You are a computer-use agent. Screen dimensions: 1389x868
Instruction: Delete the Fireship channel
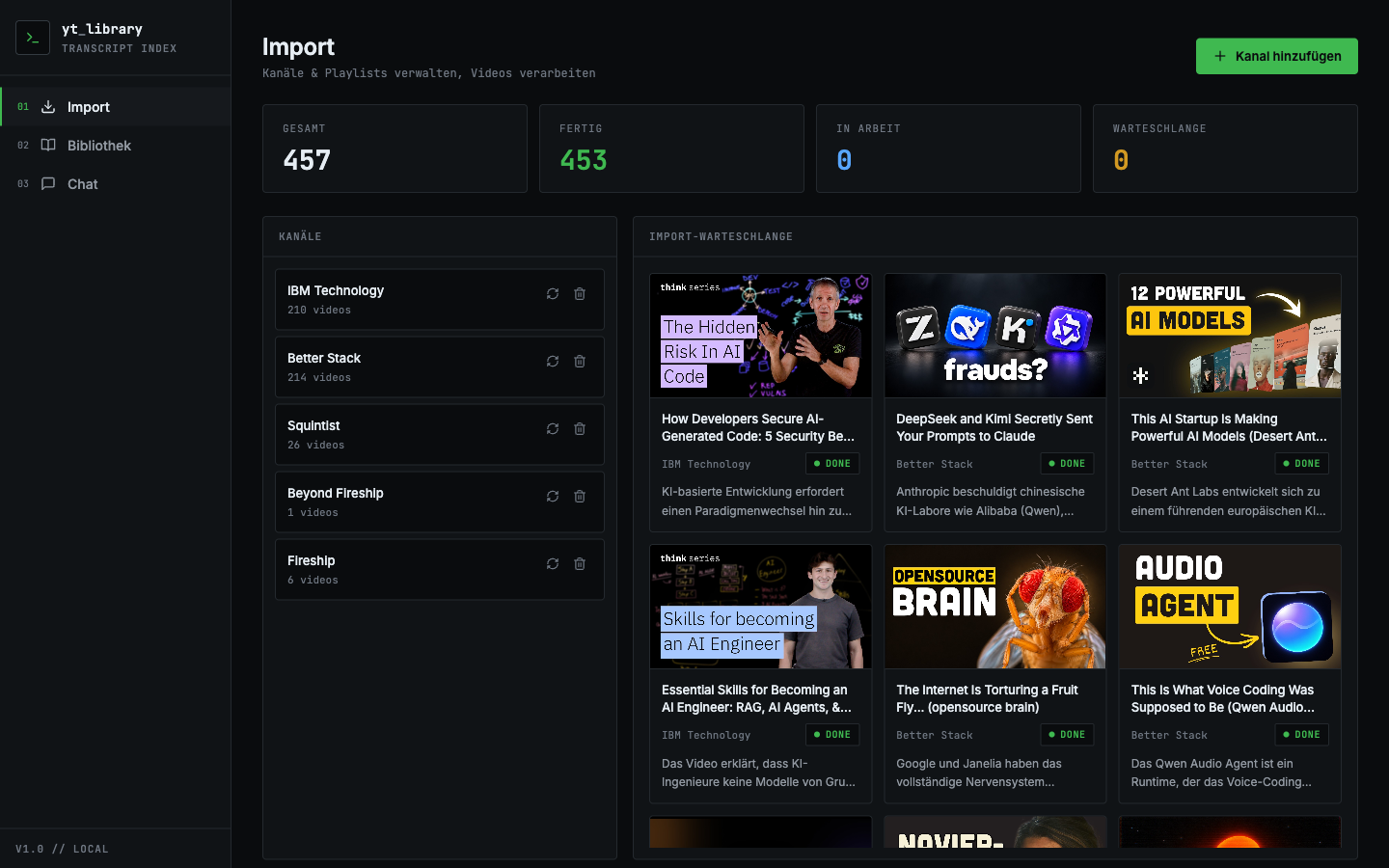click(x=580, y=564)
